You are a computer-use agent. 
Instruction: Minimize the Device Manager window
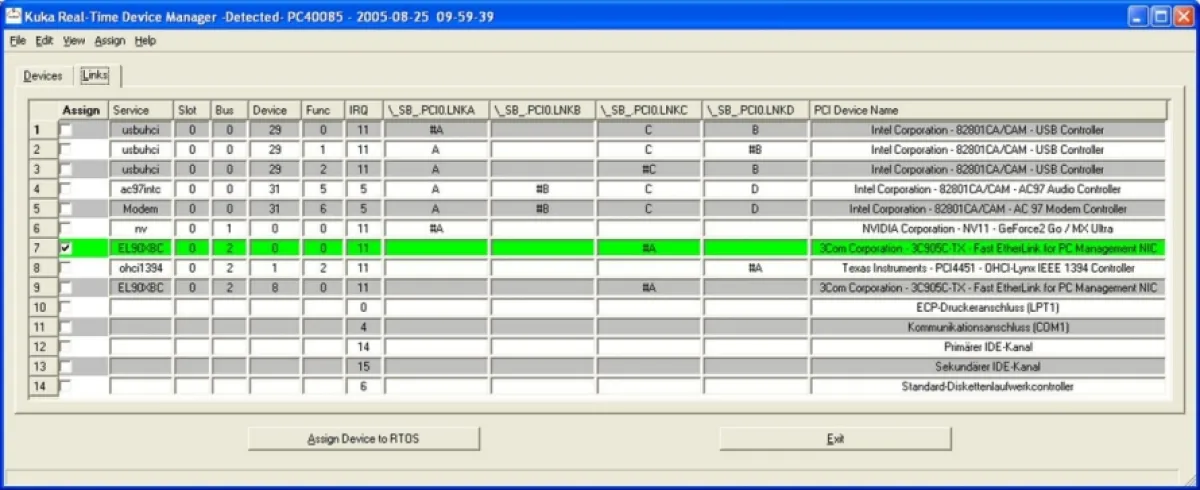[x=1138, y=16]
